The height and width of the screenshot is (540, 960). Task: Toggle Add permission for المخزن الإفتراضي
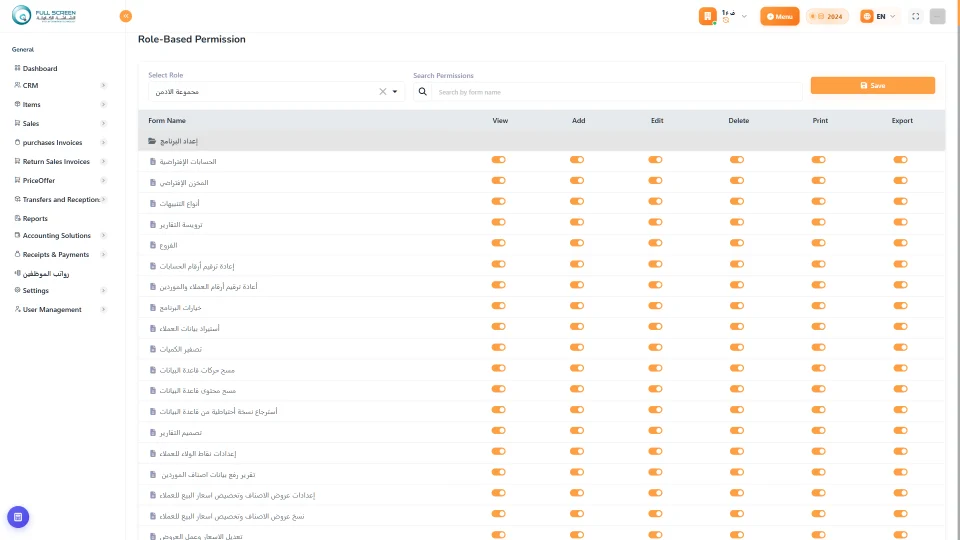click(577, 181)
